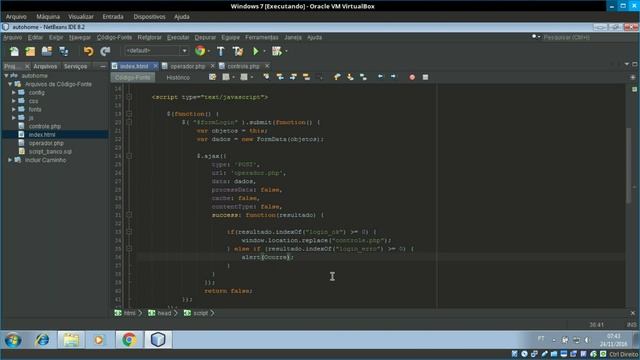
Task: Run project with green play icon
Action: coord(256,51)
